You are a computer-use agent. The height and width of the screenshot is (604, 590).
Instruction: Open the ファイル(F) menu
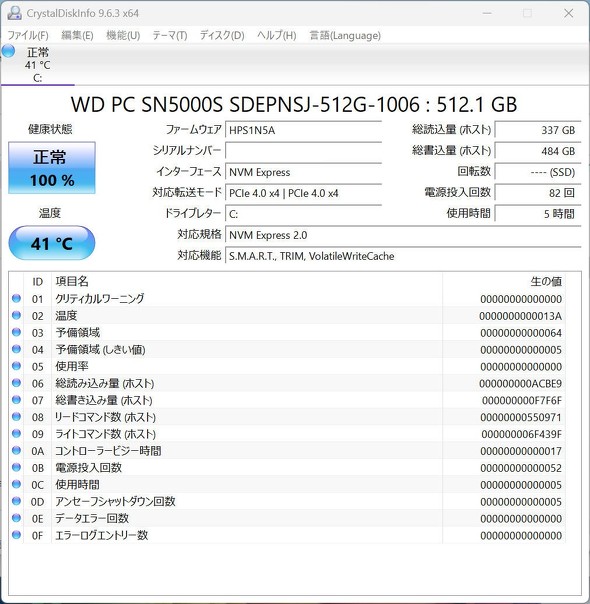tap(28, 35)
